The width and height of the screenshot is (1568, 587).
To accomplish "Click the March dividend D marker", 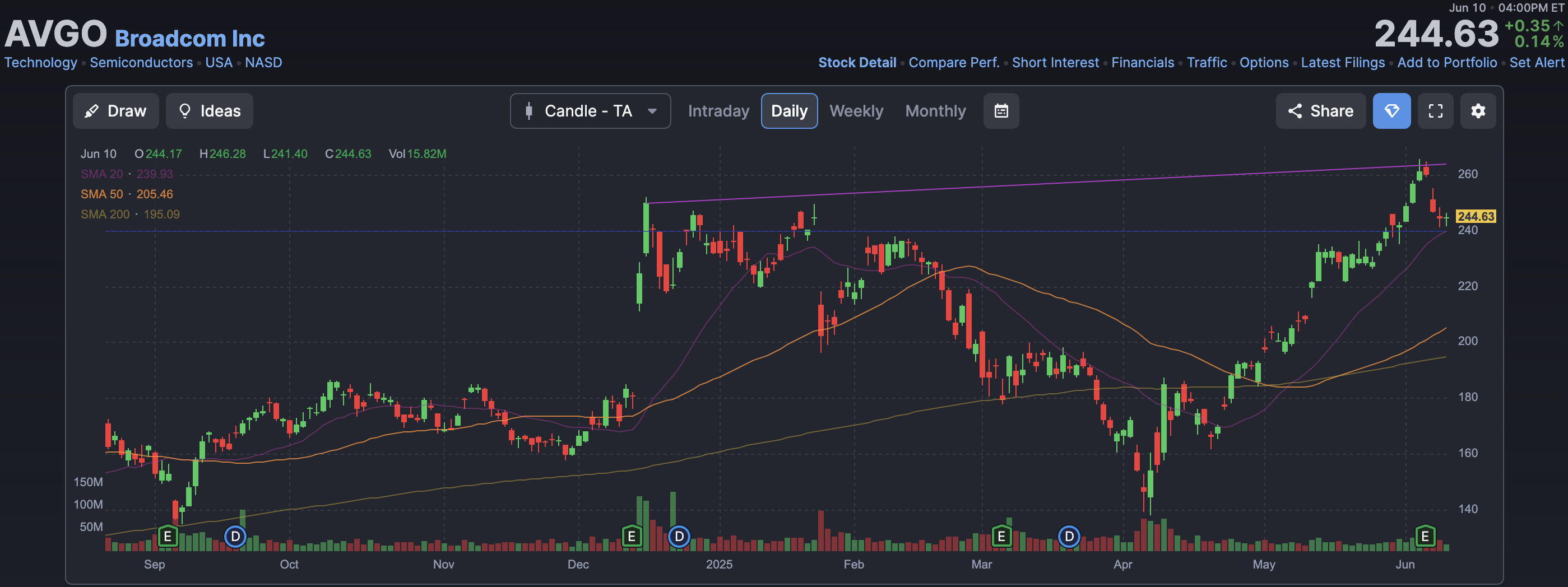I will click(x=1069, y=537).
